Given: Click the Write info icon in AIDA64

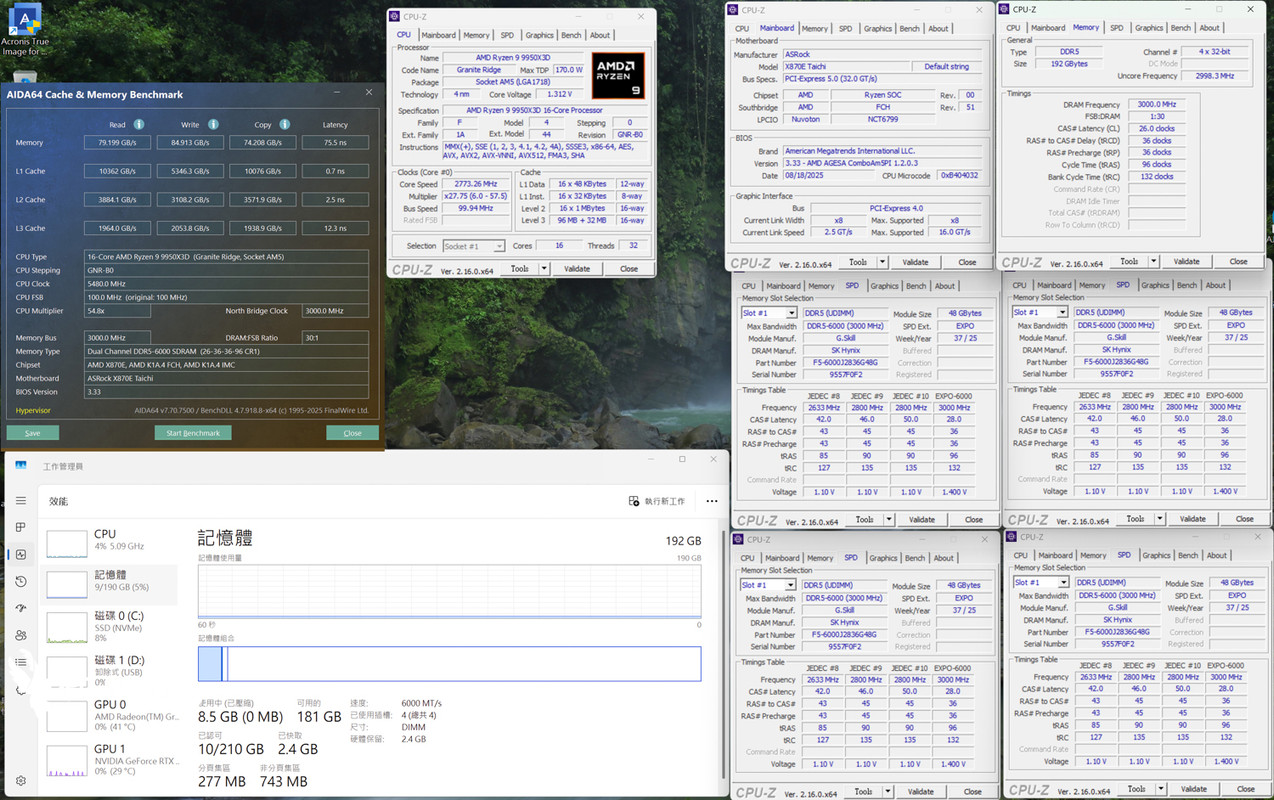Looking at the screenshot, I should (x=212, y=125).
